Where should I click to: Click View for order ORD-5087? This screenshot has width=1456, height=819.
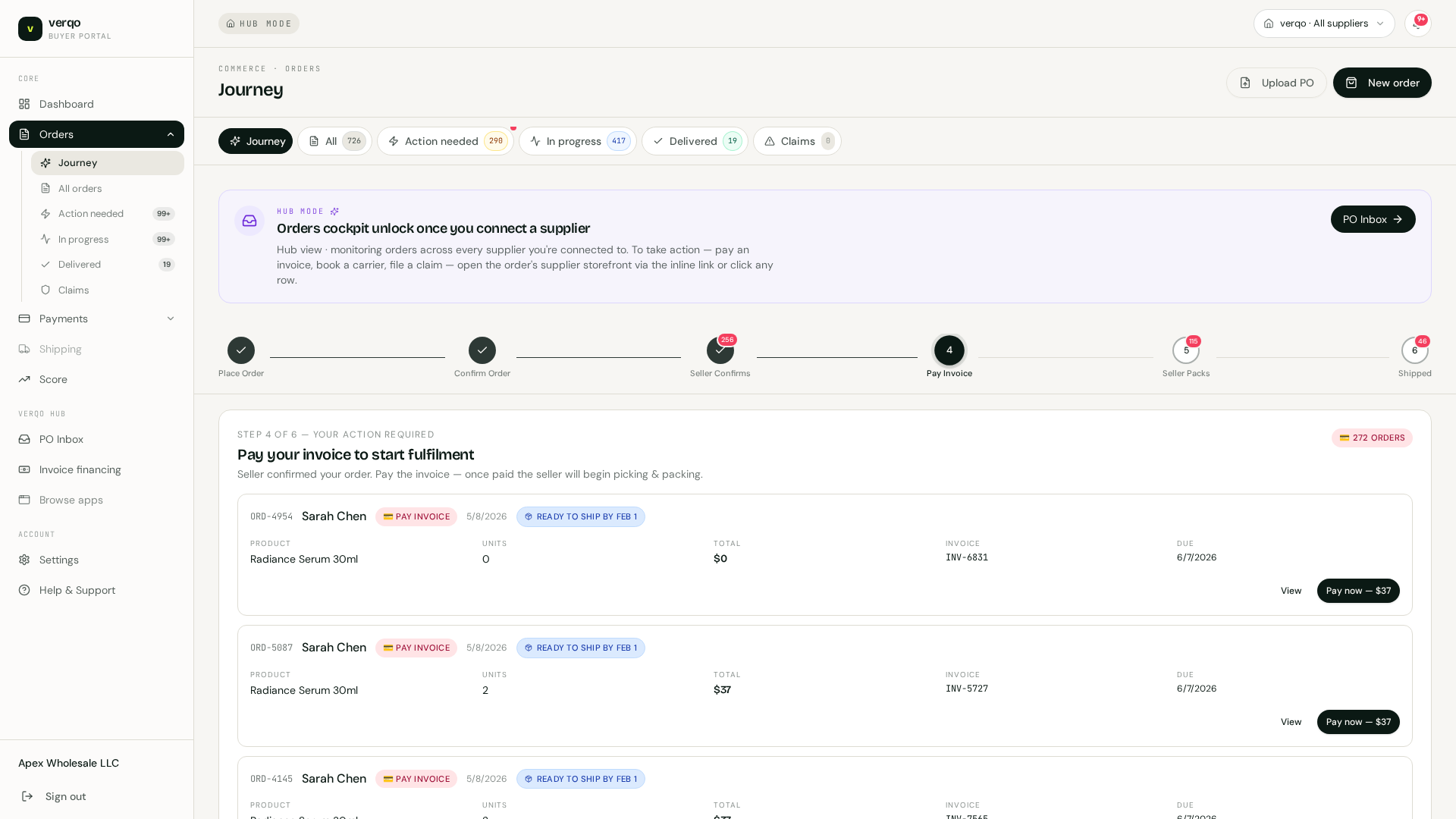[1291, 722]
